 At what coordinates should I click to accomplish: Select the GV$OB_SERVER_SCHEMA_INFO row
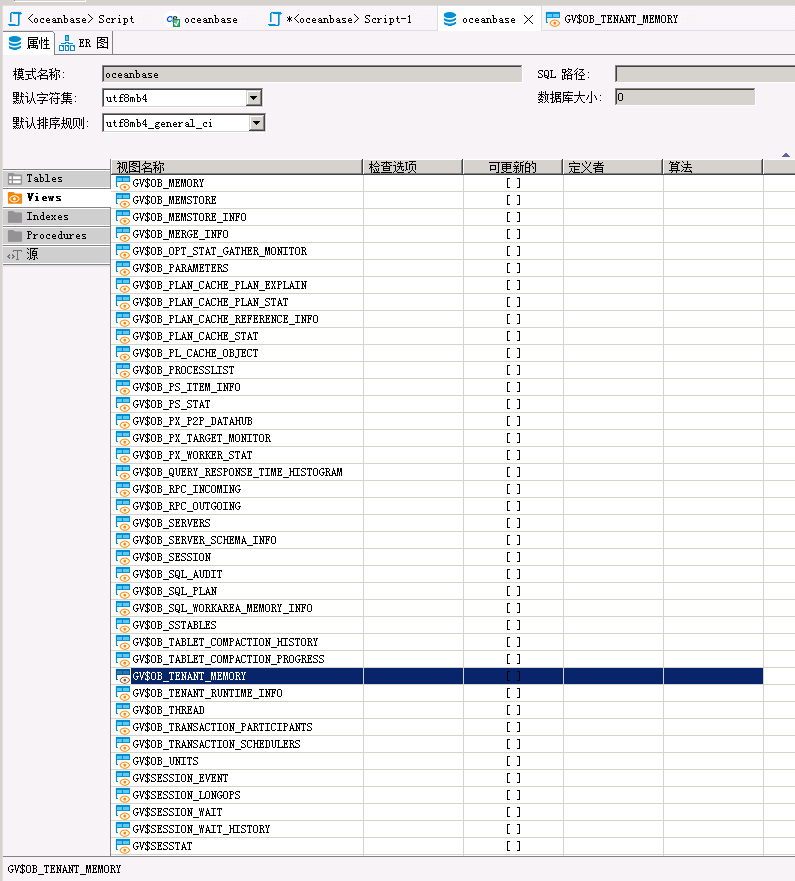pos(437,540)
